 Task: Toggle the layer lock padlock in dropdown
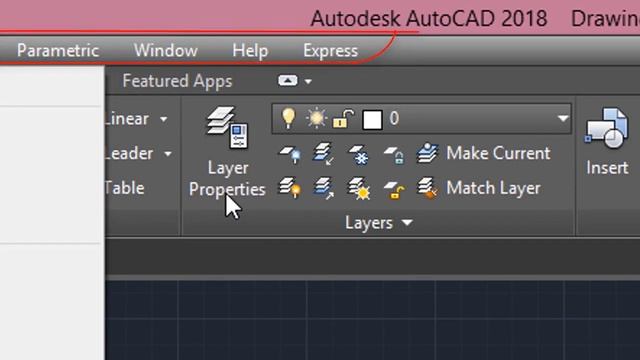pyautogui.click(x=343, y=119)
